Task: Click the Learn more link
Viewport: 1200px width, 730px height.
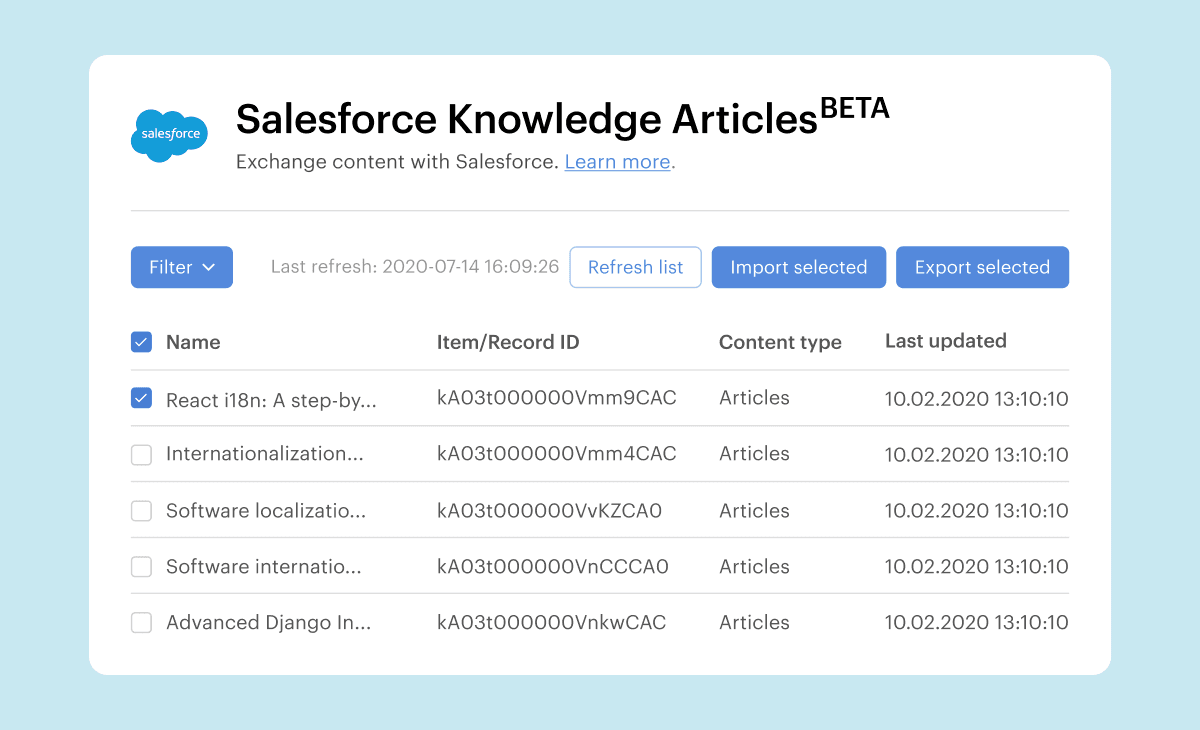Action: coord(617,162)
